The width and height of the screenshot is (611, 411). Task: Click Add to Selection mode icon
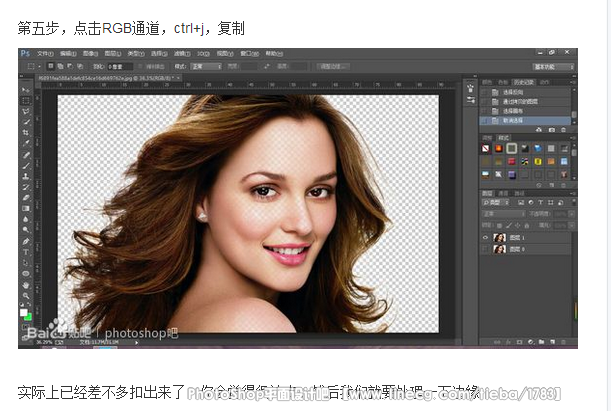point(60,66)
